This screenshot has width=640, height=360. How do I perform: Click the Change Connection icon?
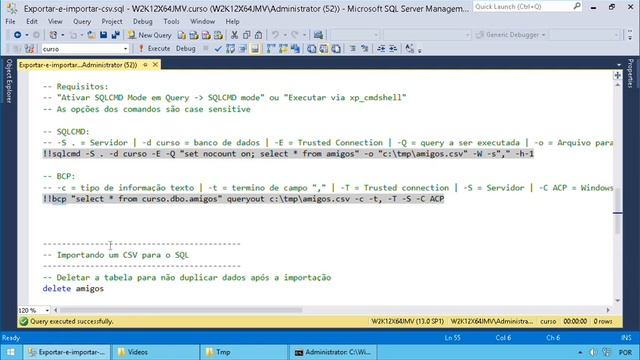click(x=29, y=49)
